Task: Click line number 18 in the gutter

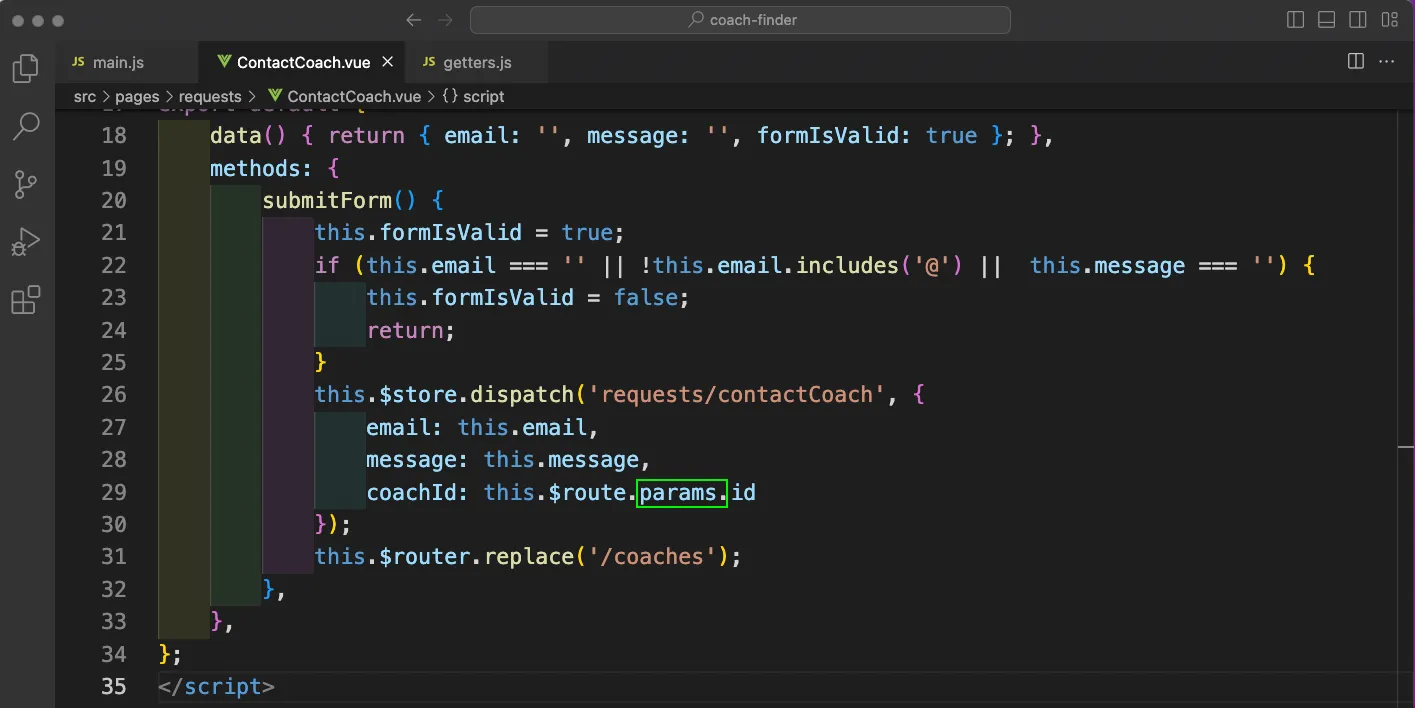Action: (x=114, y=136)
